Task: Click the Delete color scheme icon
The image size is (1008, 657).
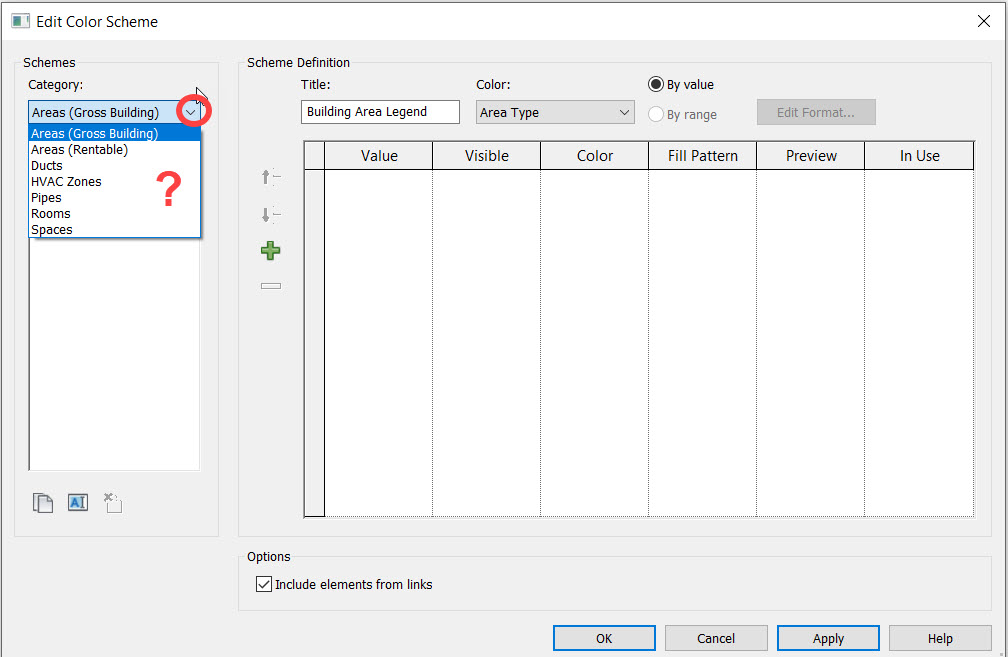Action: [113, 503]
